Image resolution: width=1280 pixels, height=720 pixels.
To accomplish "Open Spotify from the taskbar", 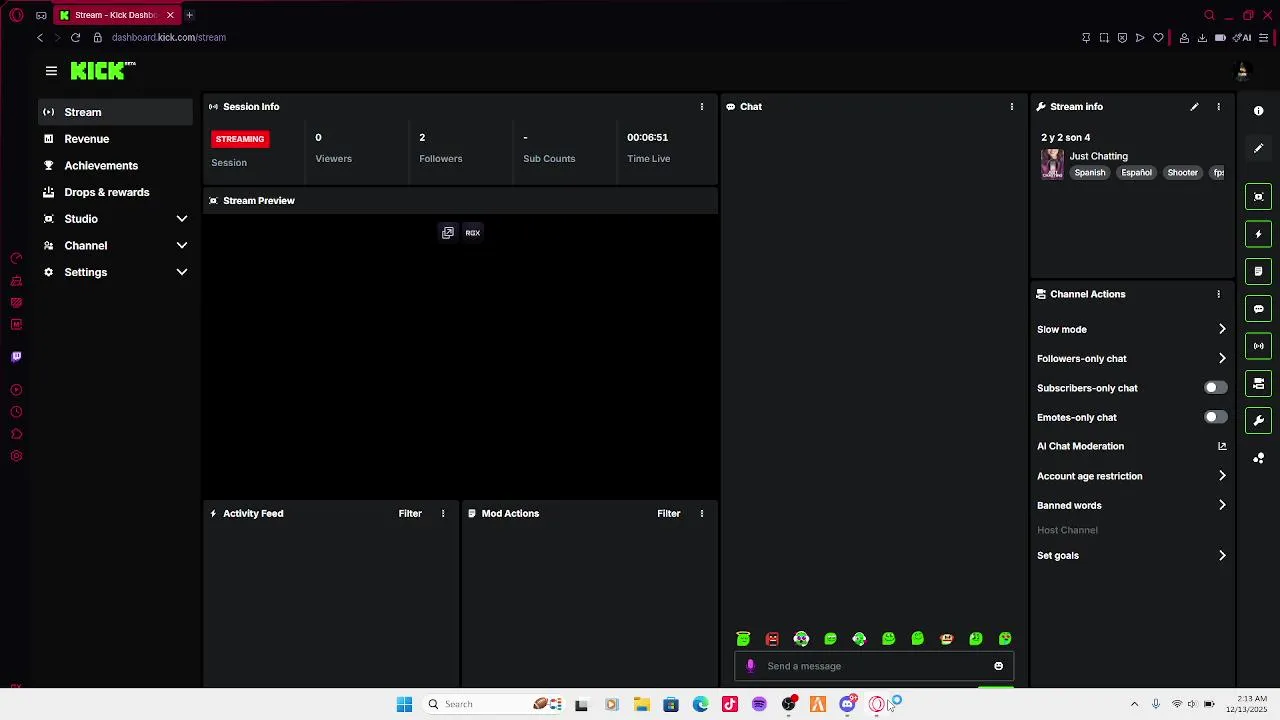I will click(x=759, y=704).
